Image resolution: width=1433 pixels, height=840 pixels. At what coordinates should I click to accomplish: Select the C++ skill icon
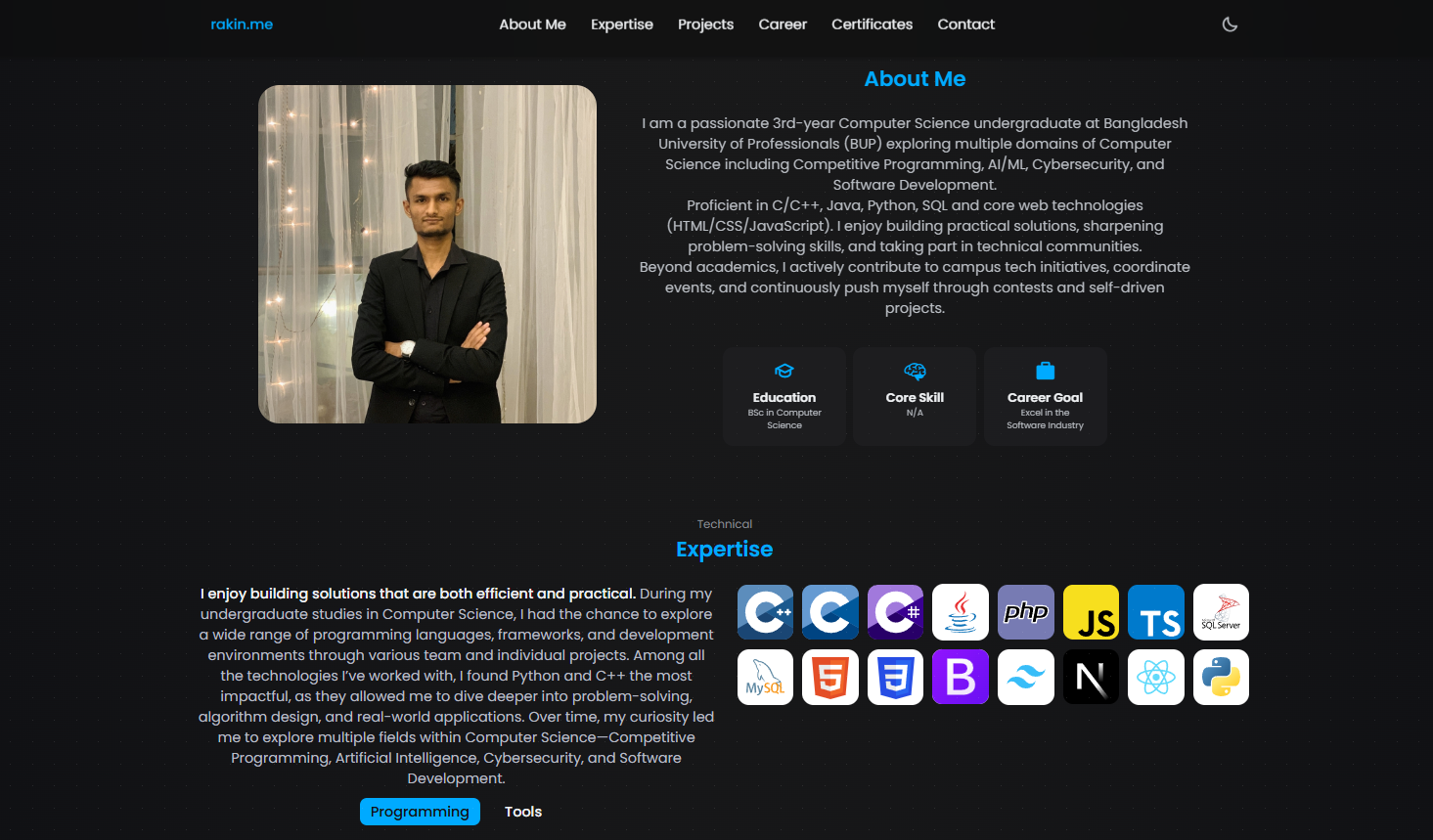765,611
